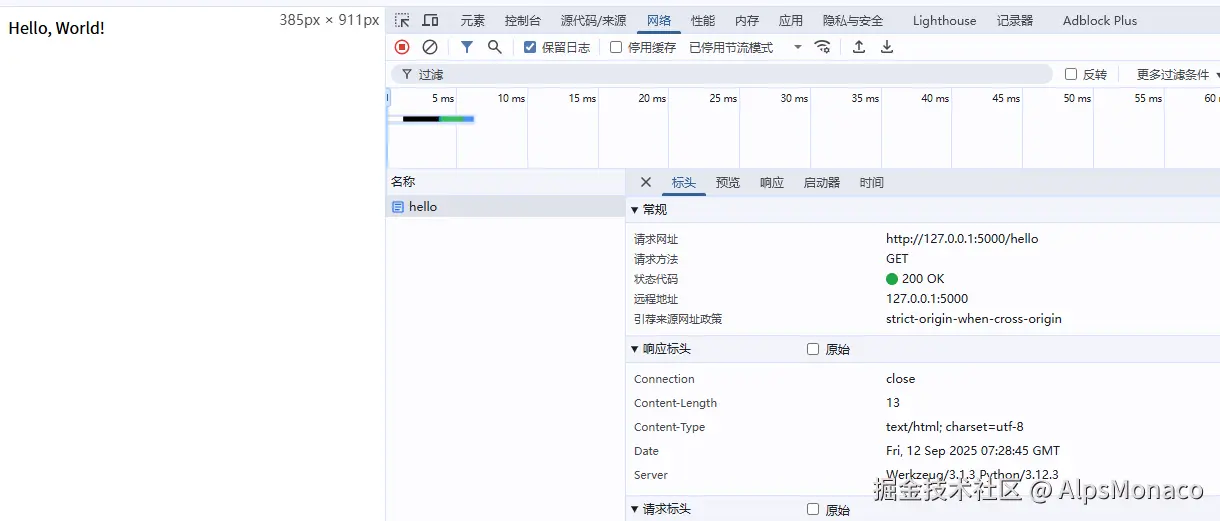Viewport: 1220px width, 521px height.
Task: Click the waterfall bar in timeline overview
Action: (438, 119)
